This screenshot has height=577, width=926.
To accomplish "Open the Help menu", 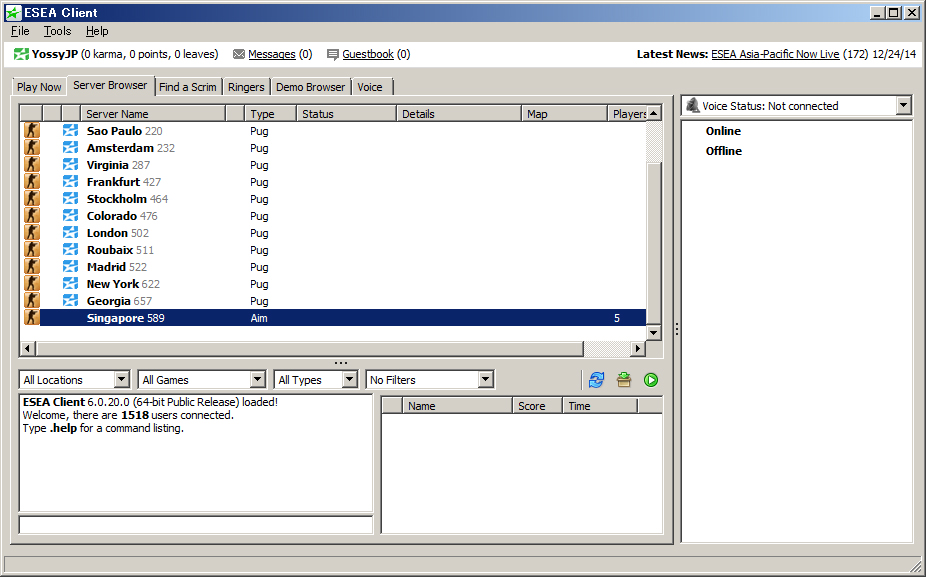I will [x=97, y=31].
